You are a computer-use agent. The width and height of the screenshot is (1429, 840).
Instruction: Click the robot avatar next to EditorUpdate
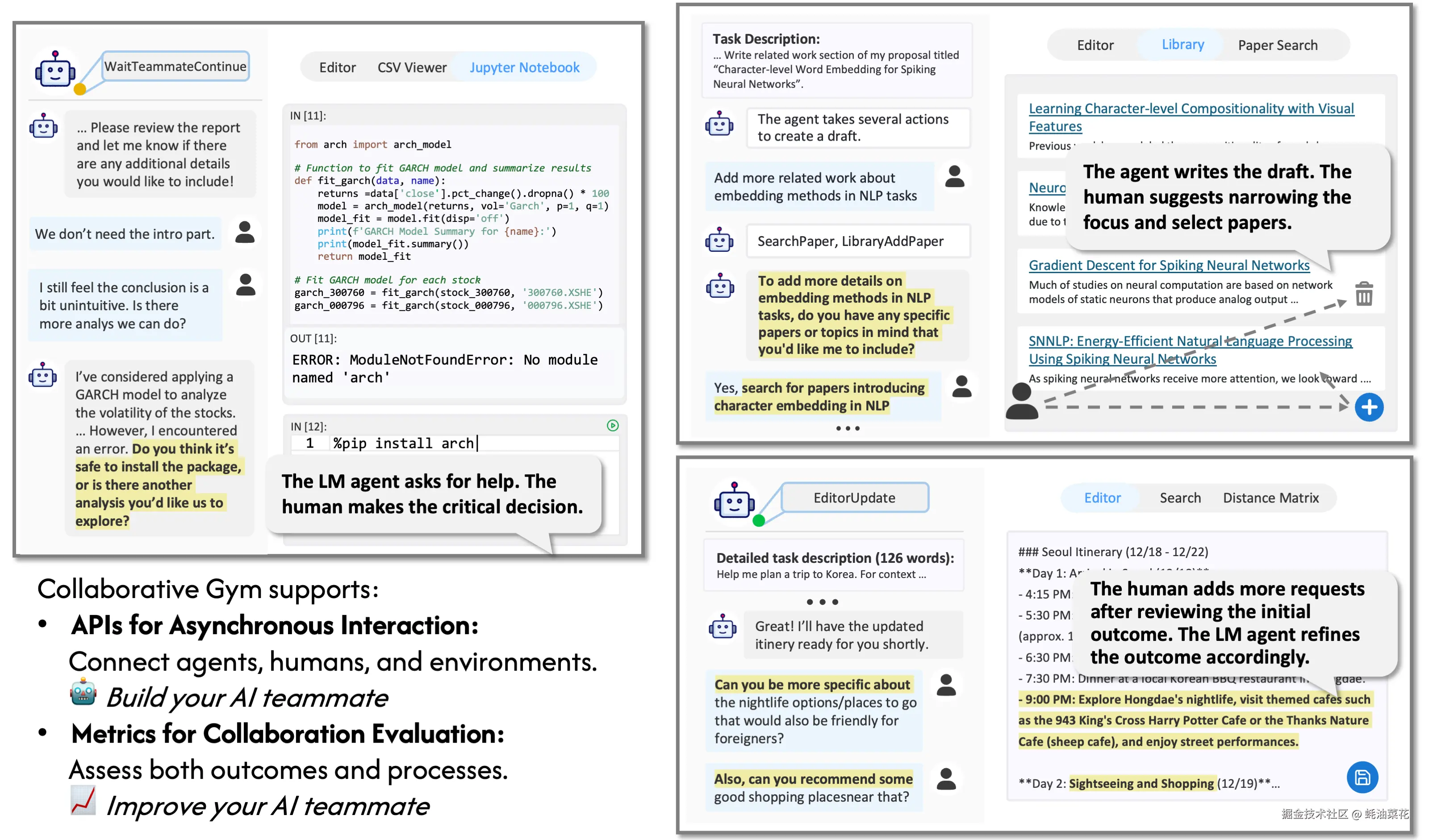point(734,500)
